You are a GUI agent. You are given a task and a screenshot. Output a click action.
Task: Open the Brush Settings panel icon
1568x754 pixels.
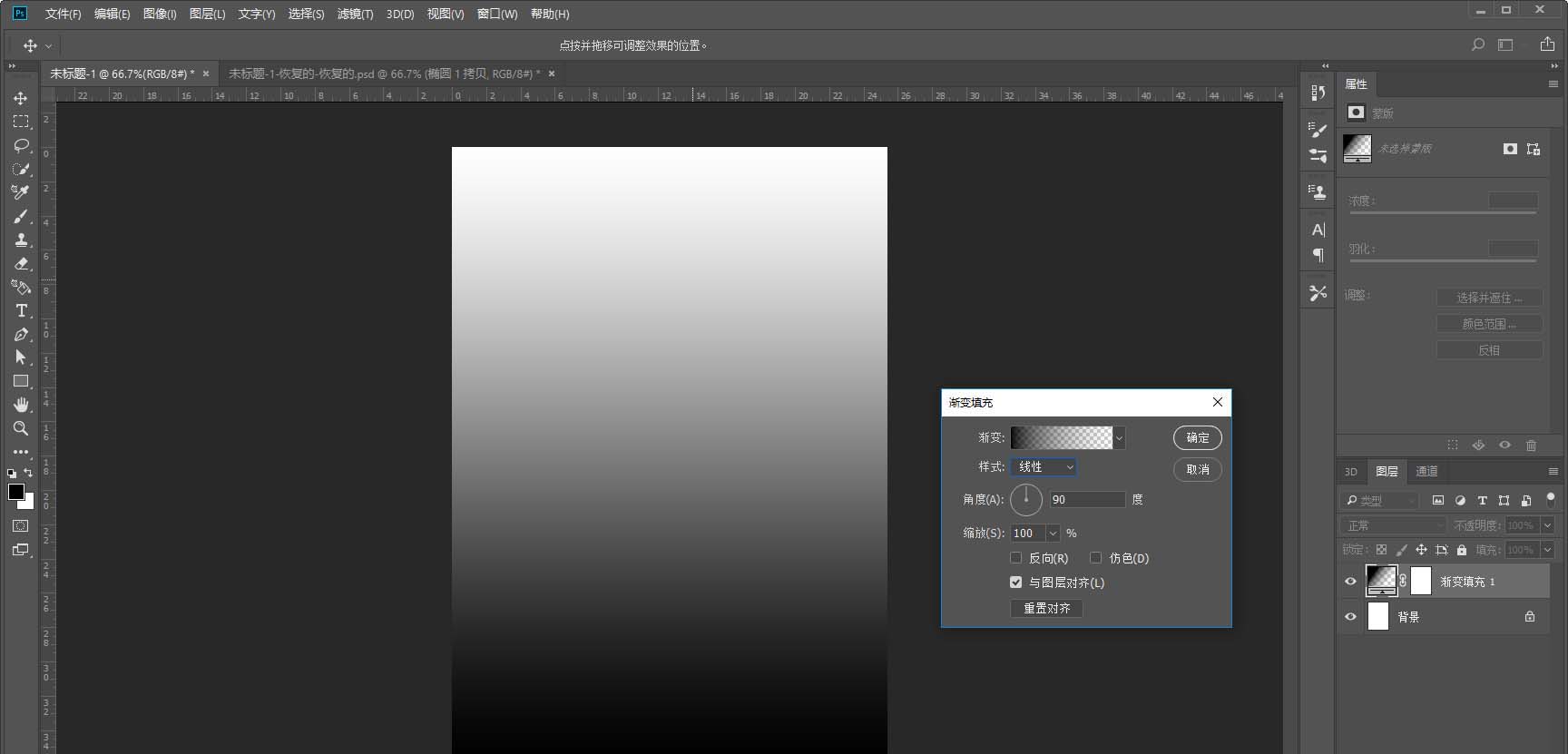pos(1318,130)
